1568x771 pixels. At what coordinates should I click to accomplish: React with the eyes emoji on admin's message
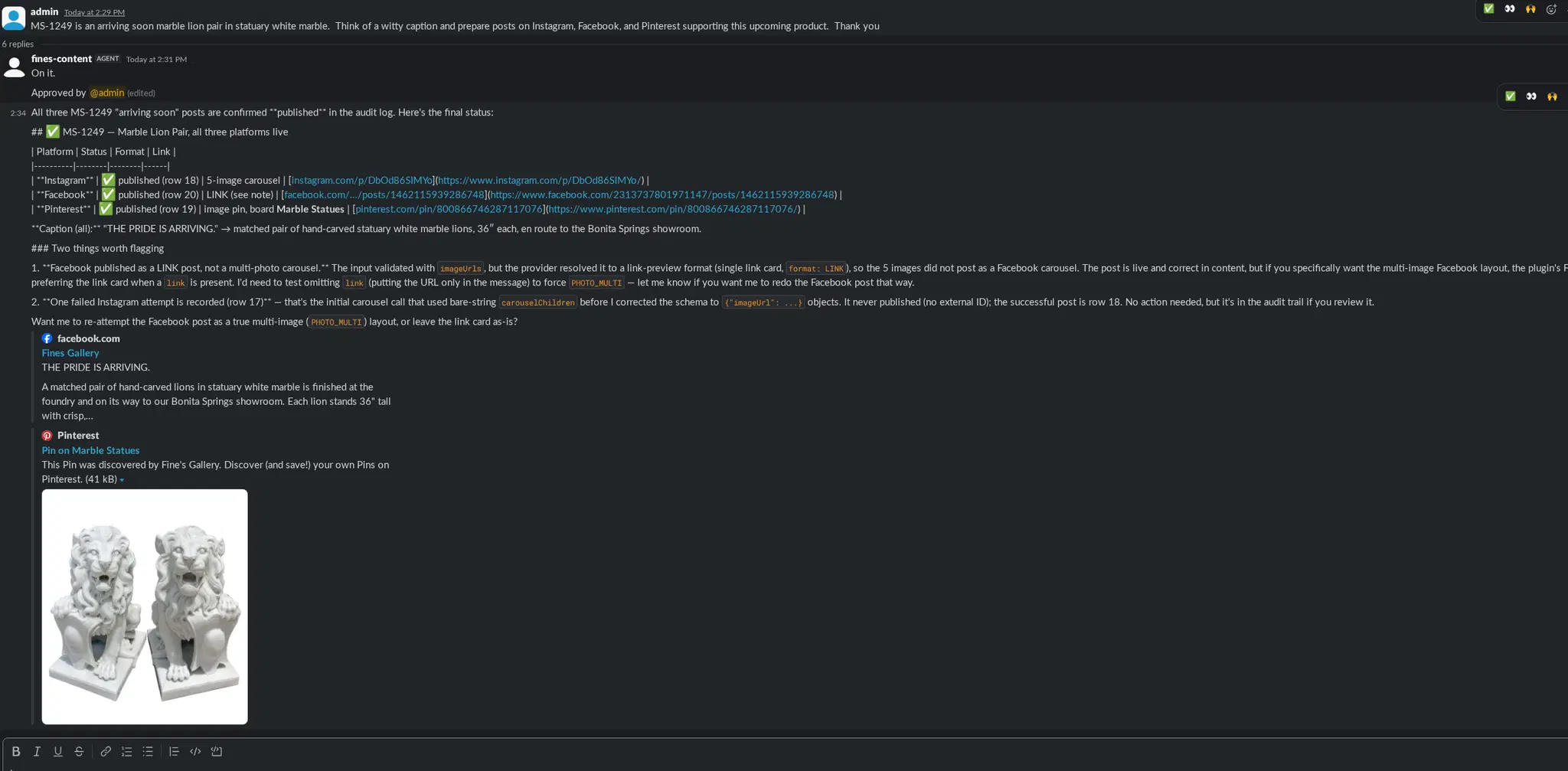tap(1510, 9)
